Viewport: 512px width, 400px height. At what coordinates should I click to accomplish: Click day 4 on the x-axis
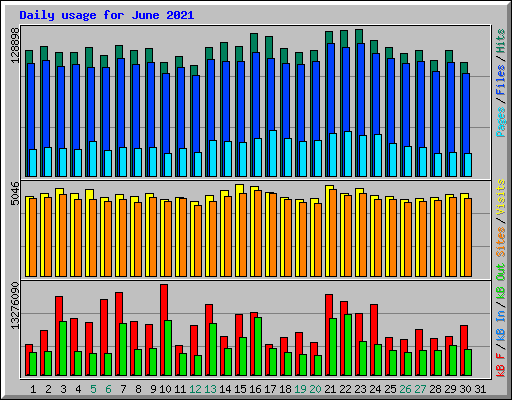[78, 389]
